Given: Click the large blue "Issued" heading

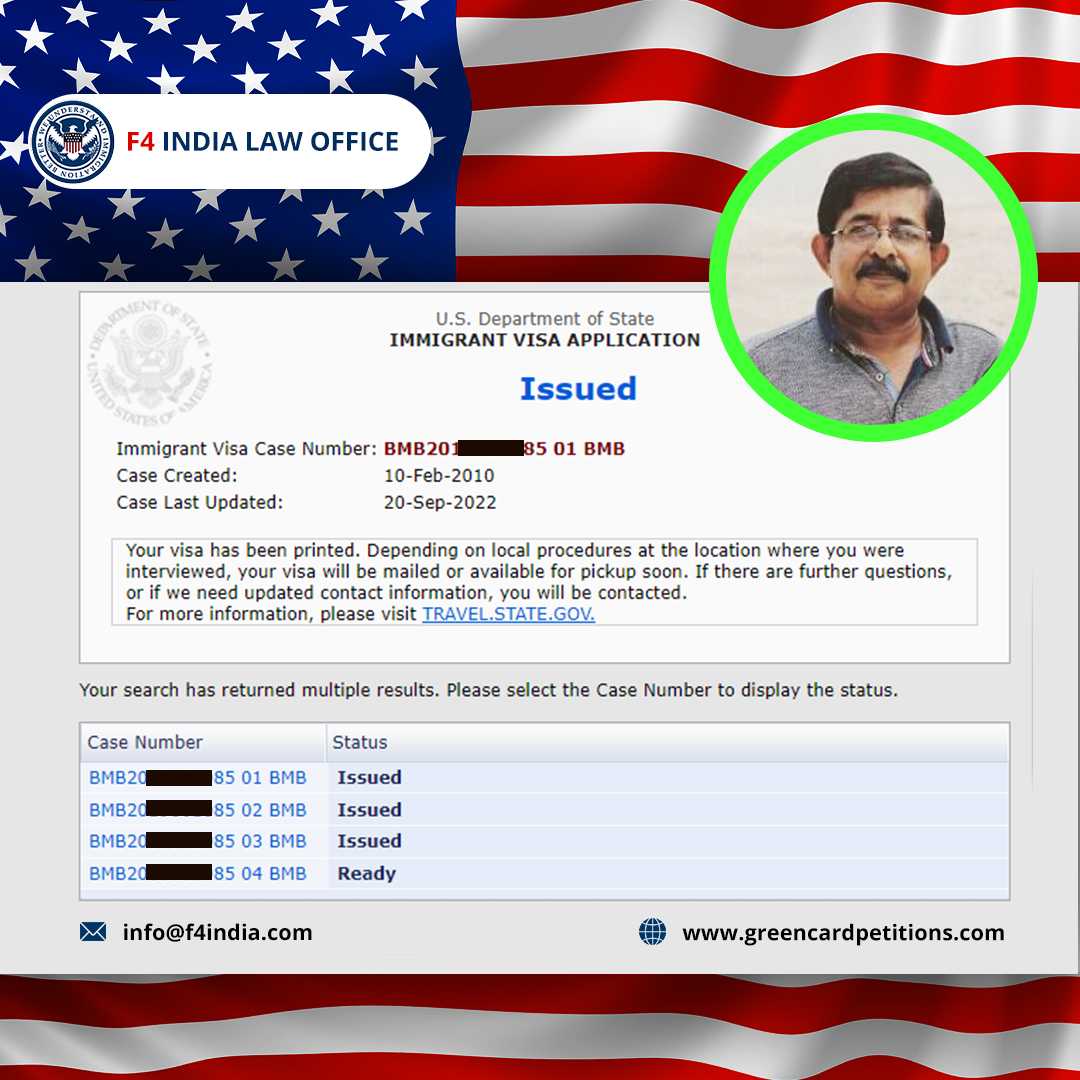Looking at the screenshot, I should click(x=578, y=388).
